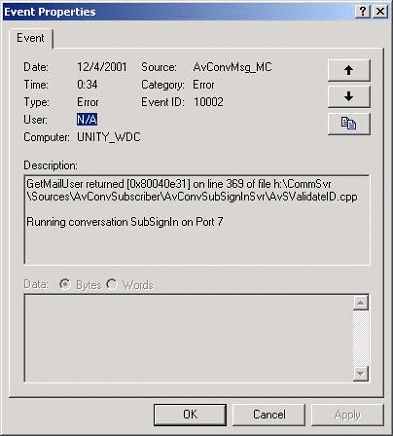
Task: Open the question mark help button
Action: (363, 12)
